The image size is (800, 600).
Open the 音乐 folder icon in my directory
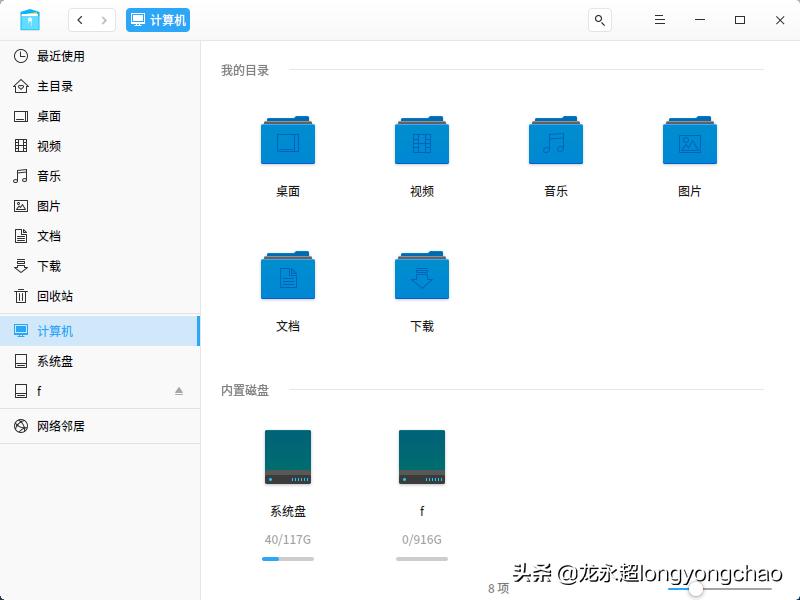[x=555, y=140]
